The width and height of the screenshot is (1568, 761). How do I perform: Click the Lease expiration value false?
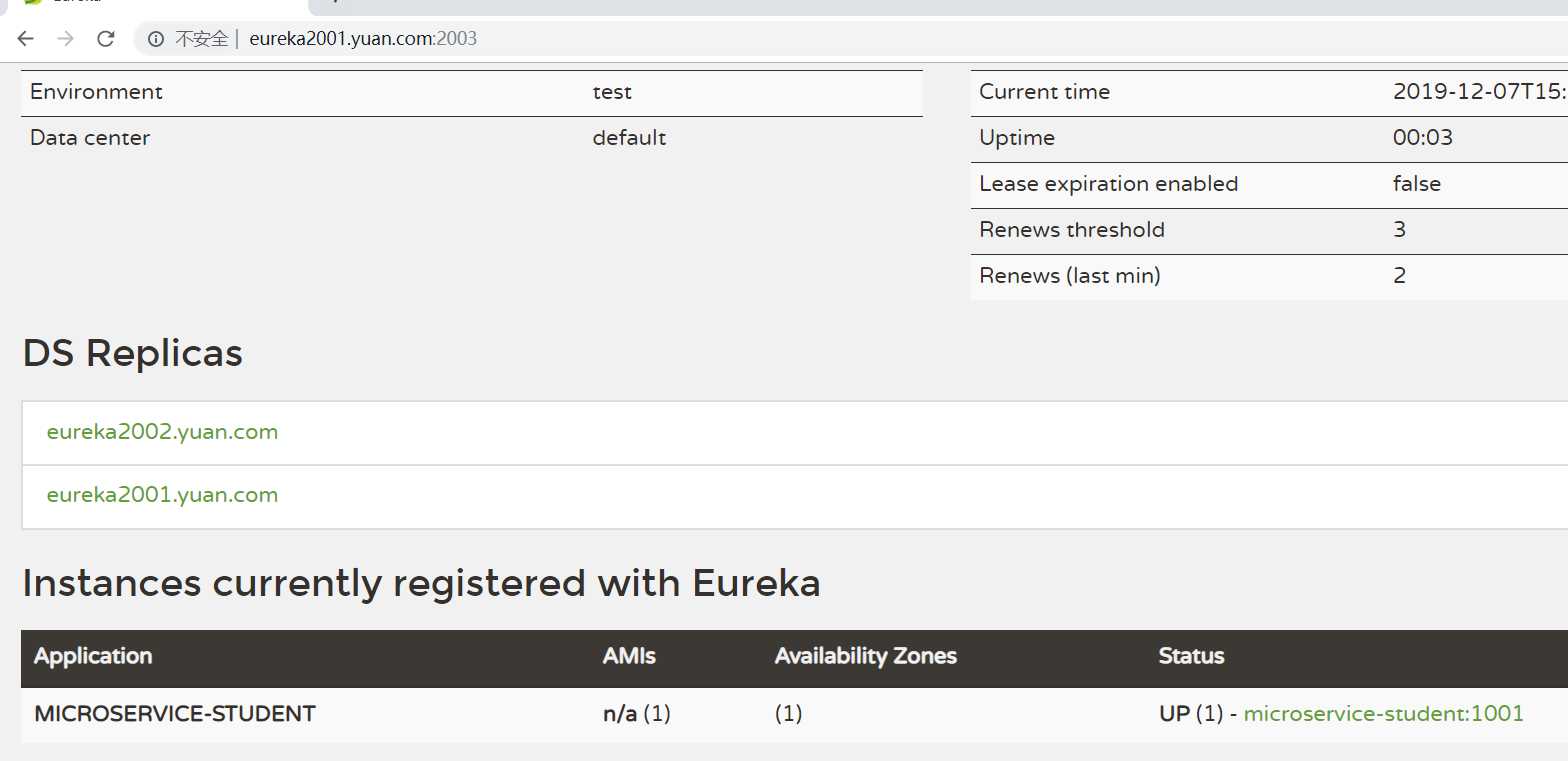point(1416,184)
